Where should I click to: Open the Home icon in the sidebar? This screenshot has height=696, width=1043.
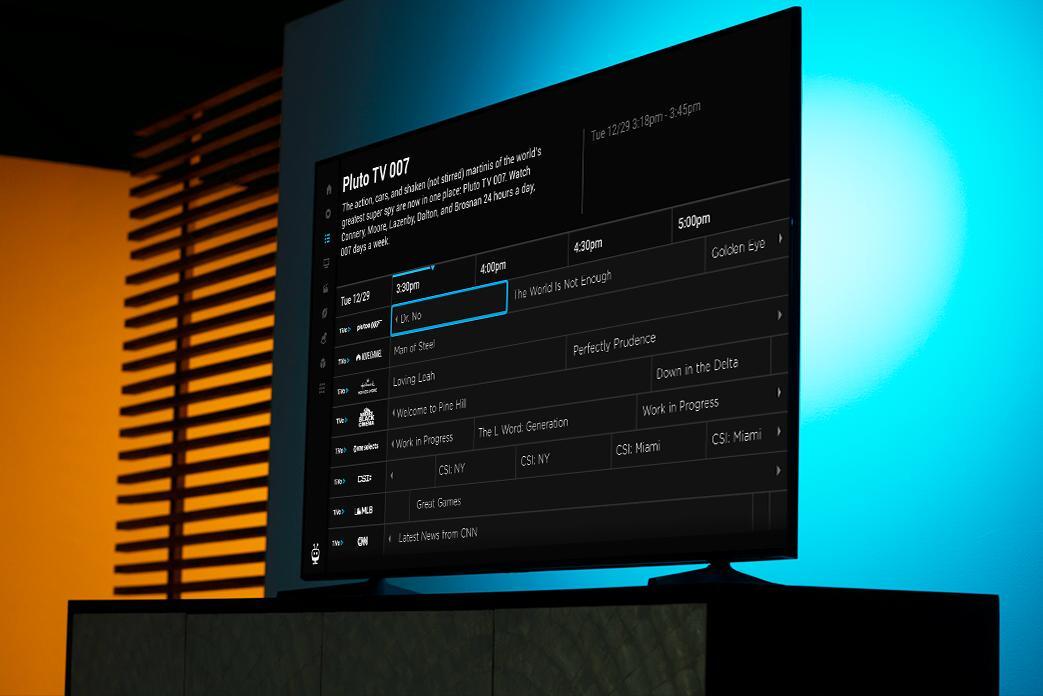pos(328,189)
